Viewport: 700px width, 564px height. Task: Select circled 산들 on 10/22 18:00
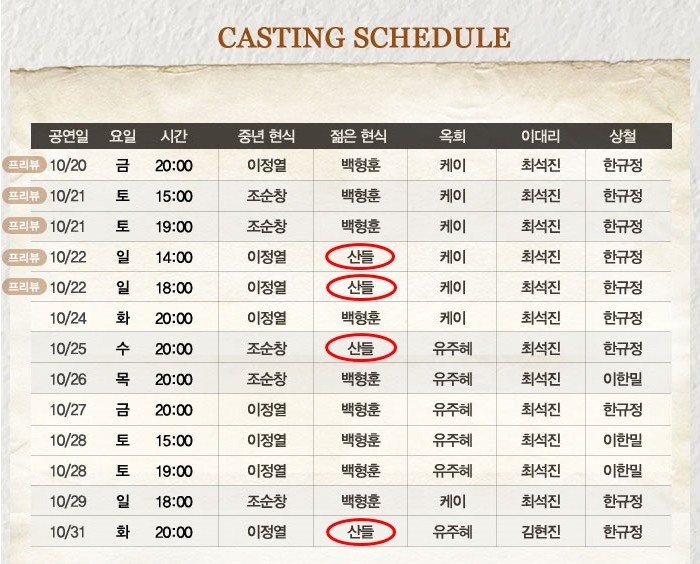coord(361,288)
